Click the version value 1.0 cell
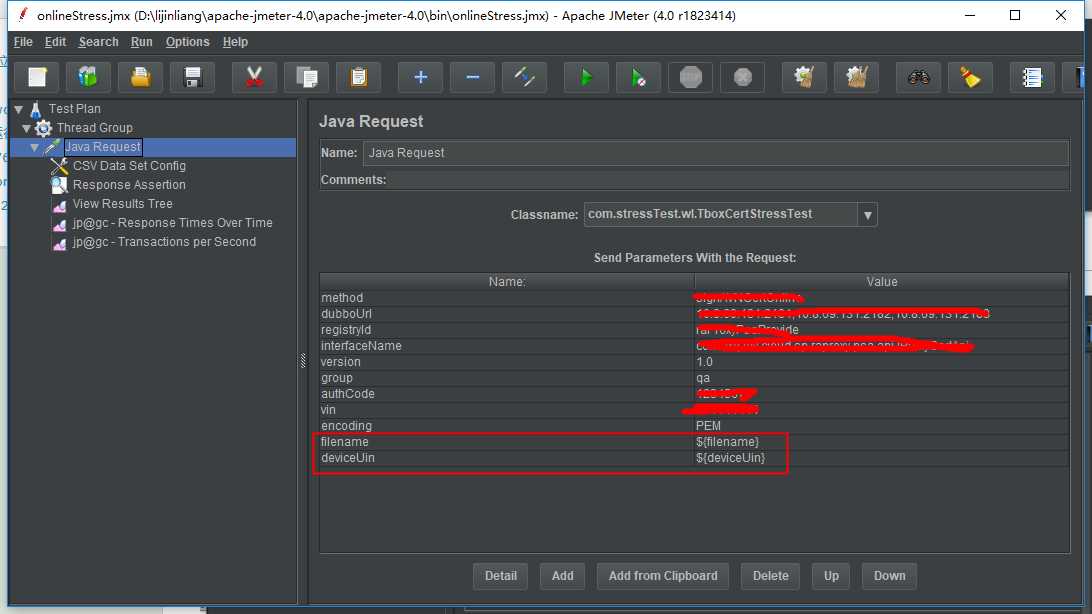This screenshot has height=614, width=1092. click(x=882, y=362)
